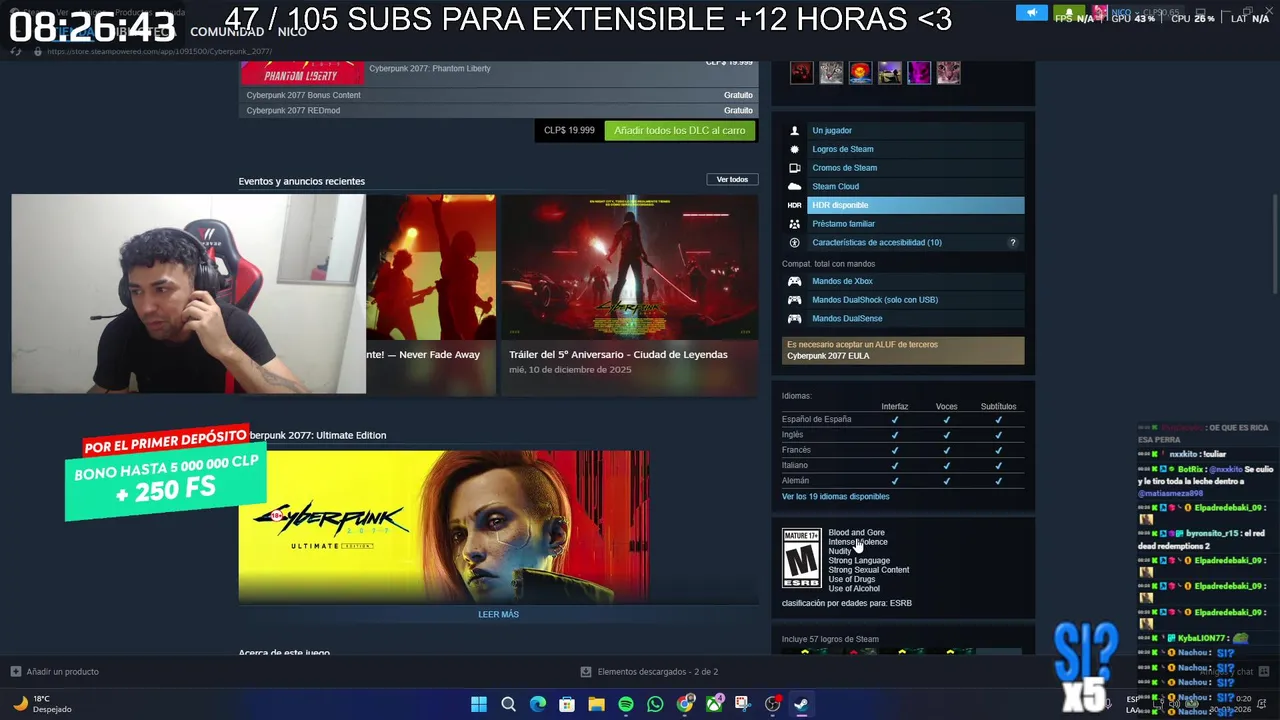This screenshot has width=1280, height=720.
Task: Open the green Steam notifications bell
Action: (x=1068, y=13)
